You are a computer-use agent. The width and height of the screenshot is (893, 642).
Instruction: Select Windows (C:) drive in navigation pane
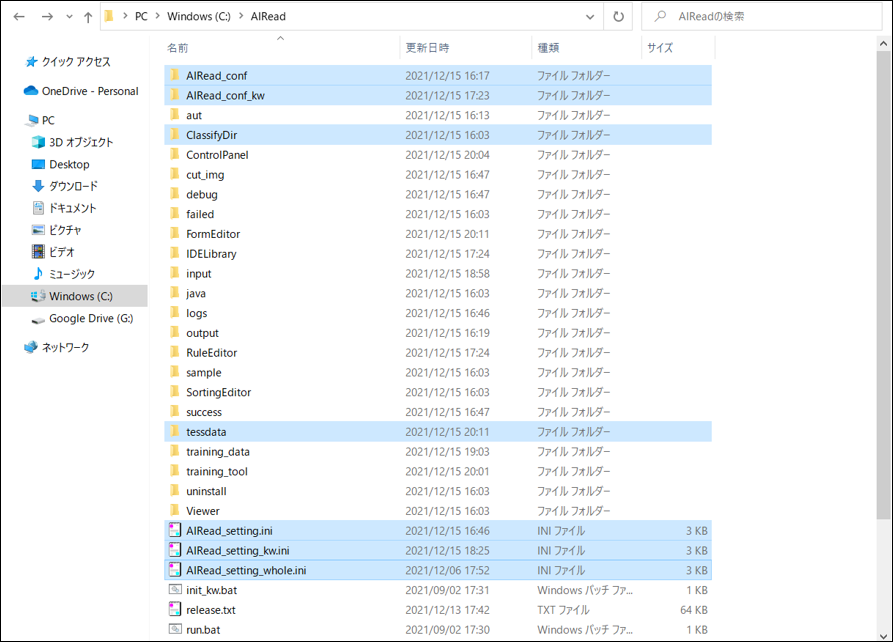click(75, 296)
